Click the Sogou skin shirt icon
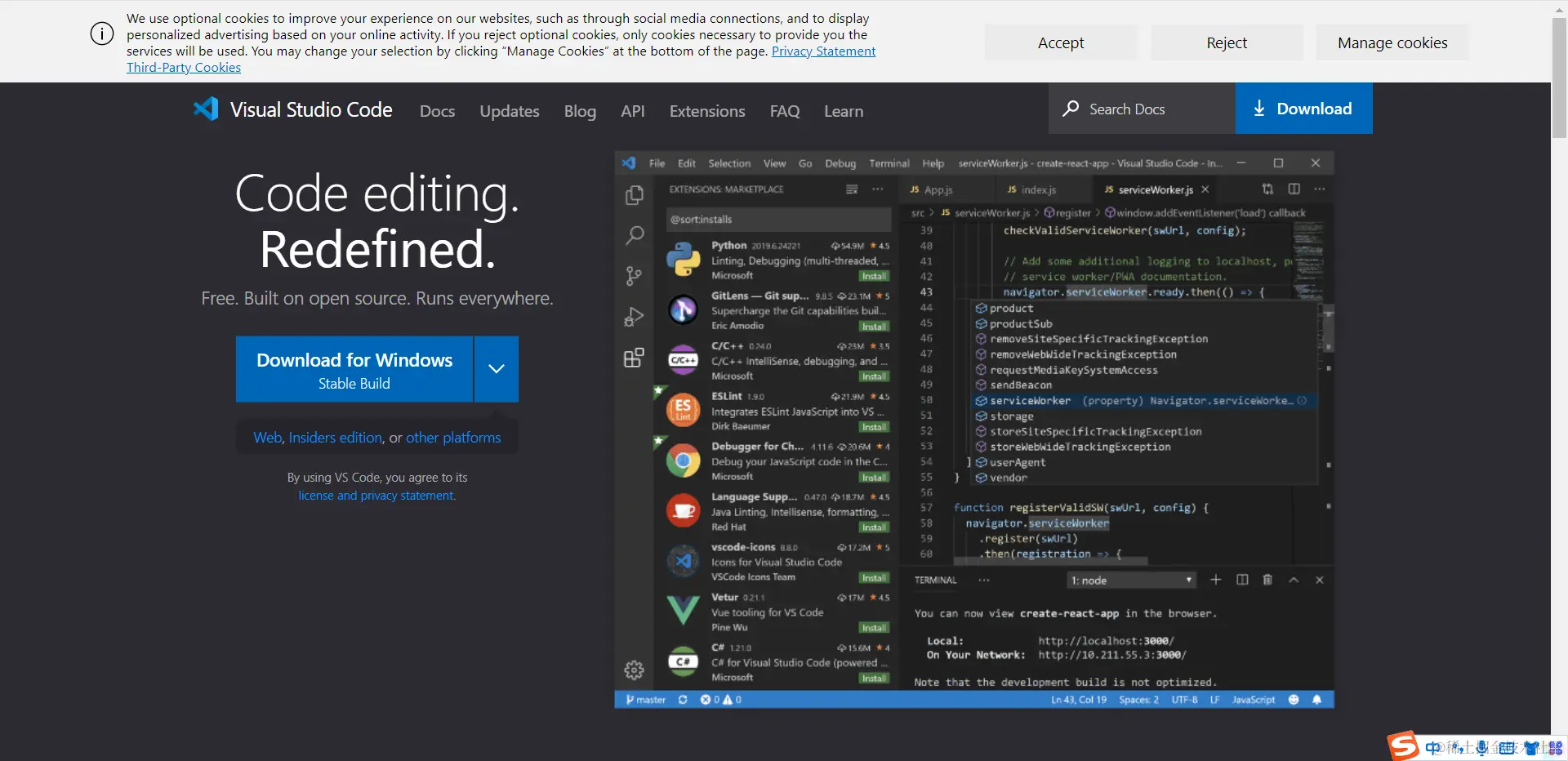This screenshot has width=1568, height=761. (1531, 748)
